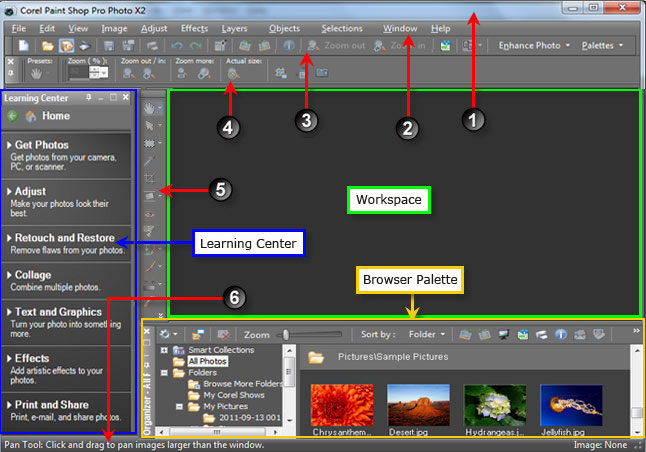Open the Window menu

tap(400, 28)
